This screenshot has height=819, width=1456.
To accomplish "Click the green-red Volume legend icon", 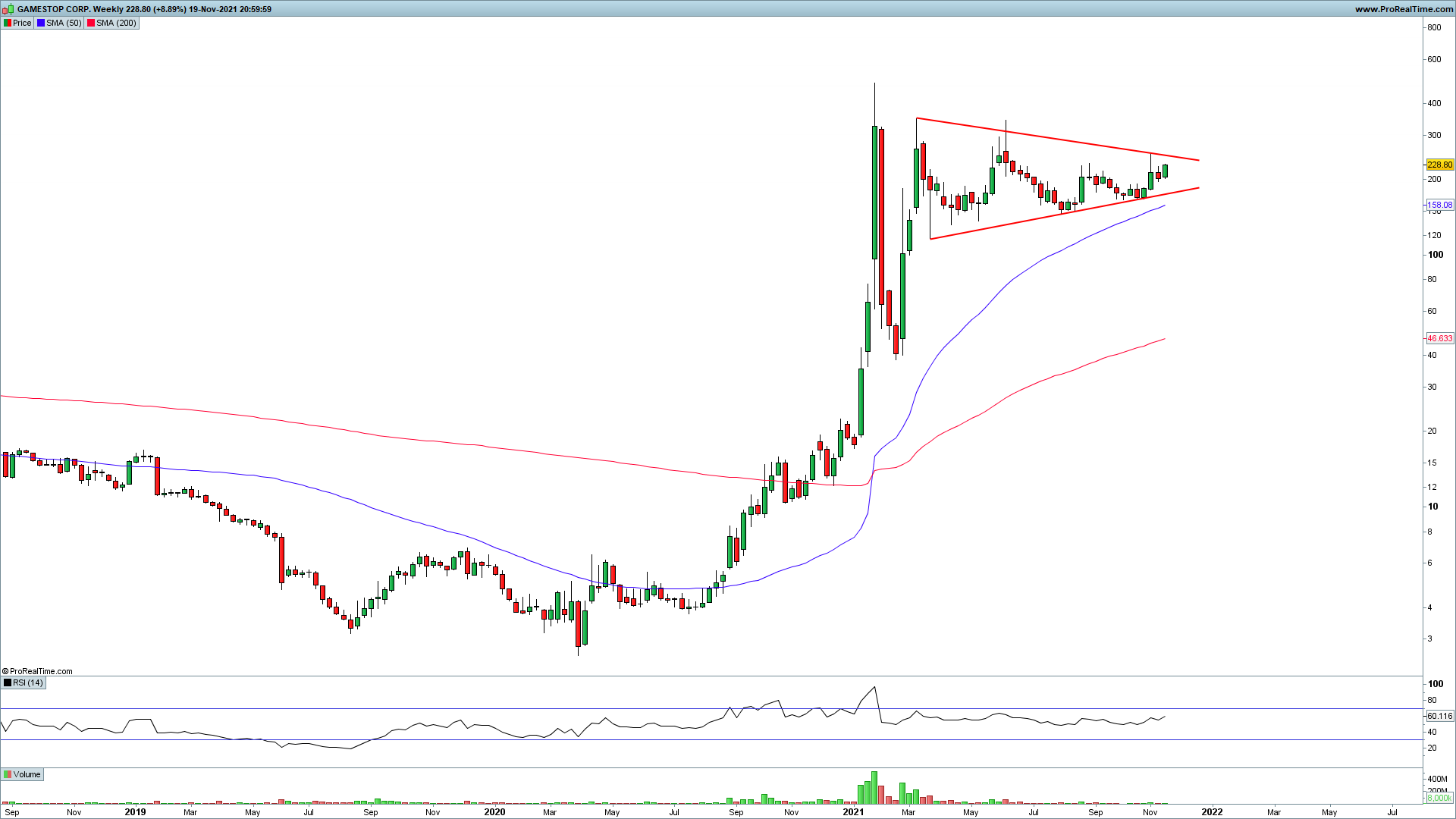I will tap(8, 774).
